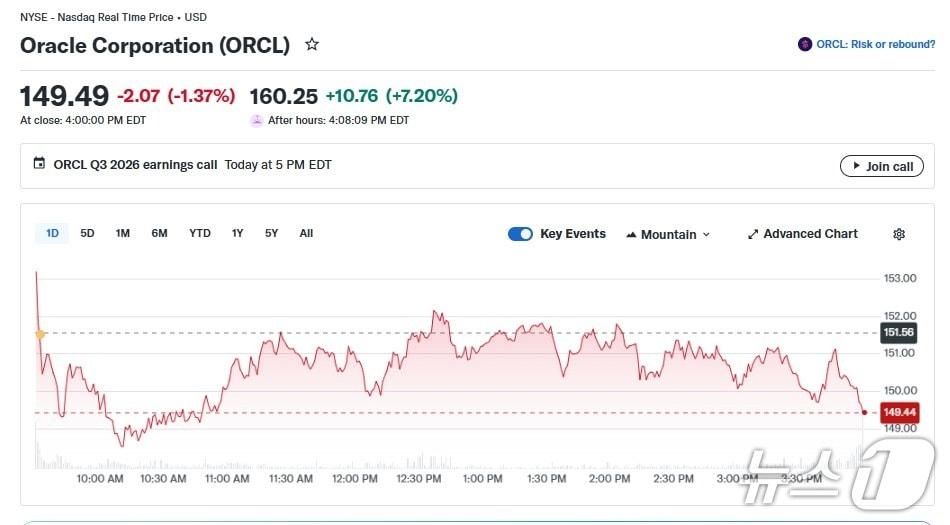Screen dimensions: 950x525
Task: Click the orange key event marker on chart
Action: coord(40,334)
